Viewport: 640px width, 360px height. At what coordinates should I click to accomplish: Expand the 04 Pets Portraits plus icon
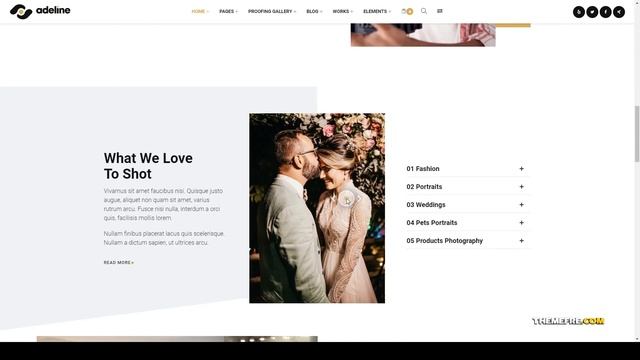pos(521,222)
